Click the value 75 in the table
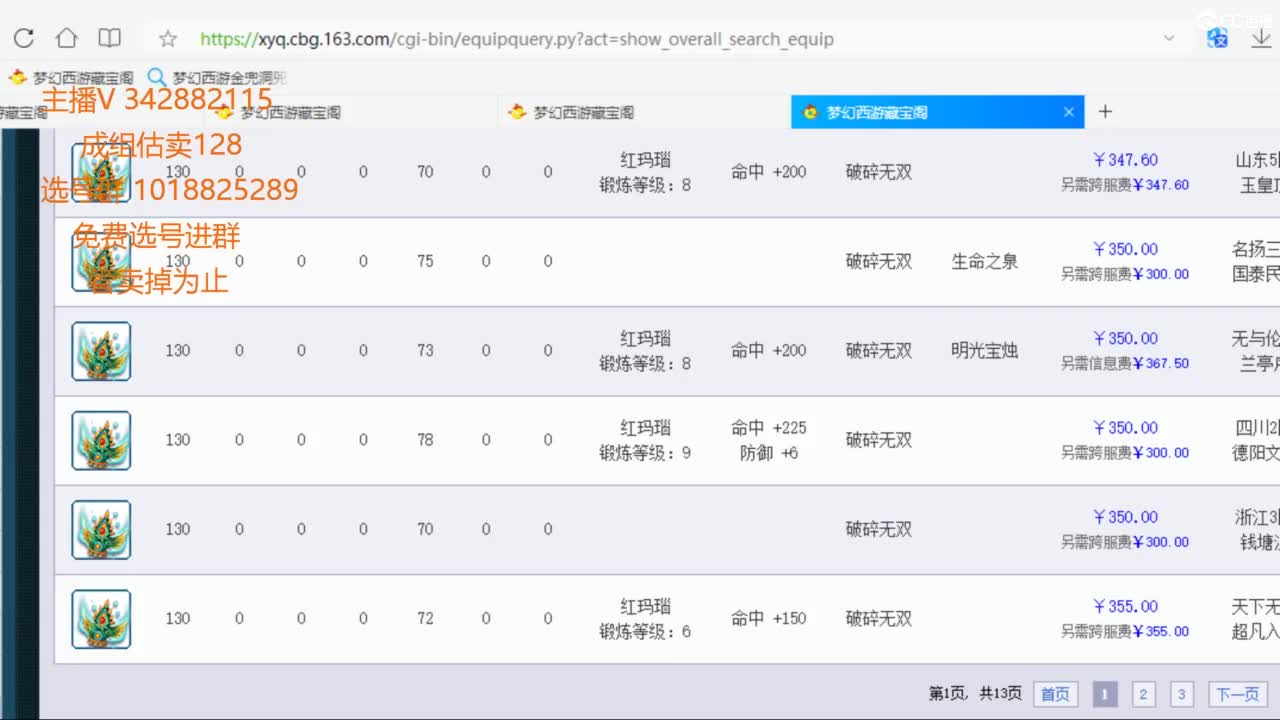This screenshot has width=1280, height=720. (x=425, y=261)
